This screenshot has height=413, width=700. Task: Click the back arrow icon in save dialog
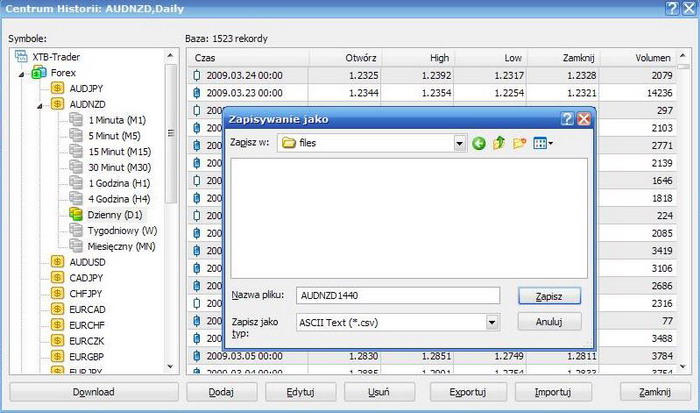click(x=479, y=143)
